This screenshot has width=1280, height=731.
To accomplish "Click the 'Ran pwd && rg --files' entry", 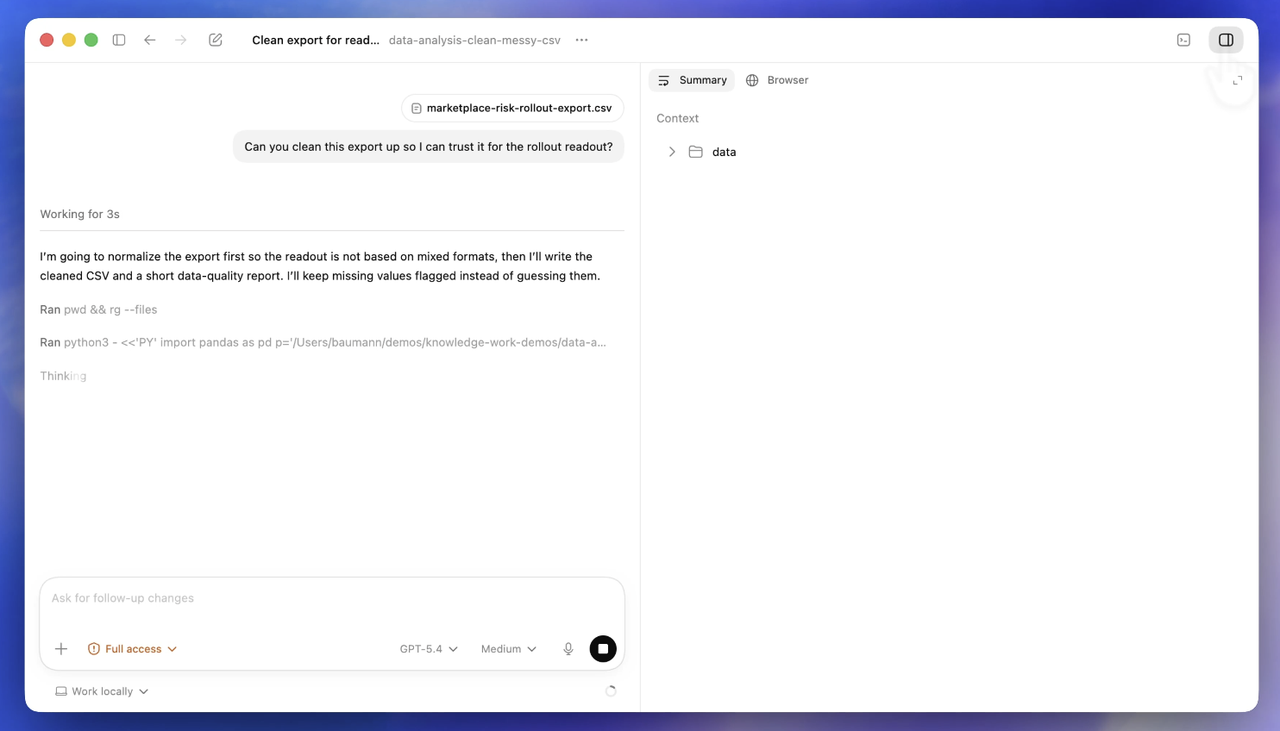I will tap(99, 310).
